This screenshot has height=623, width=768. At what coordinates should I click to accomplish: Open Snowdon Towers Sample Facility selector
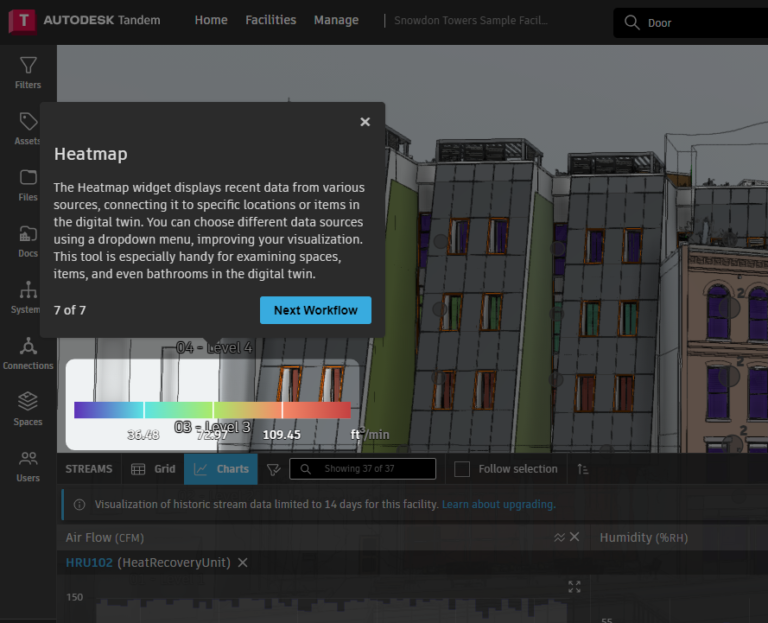(471, 21)
